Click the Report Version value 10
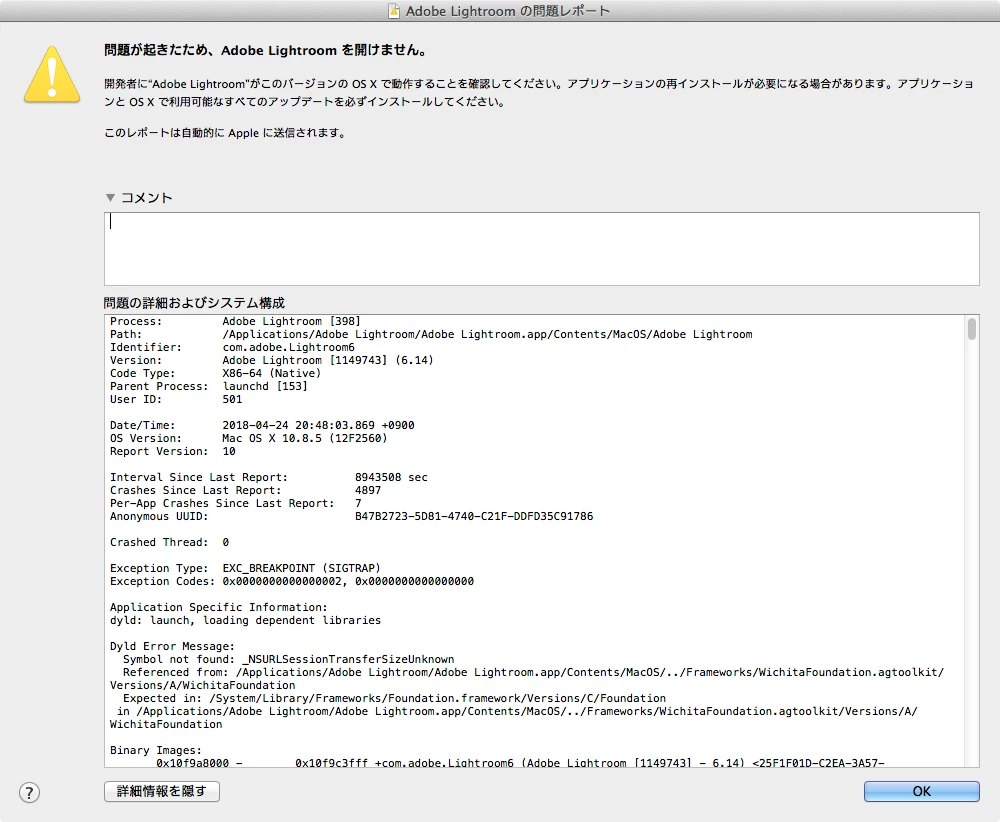Image resolution: width=1000 pixels, height=822 pixels. click(228, 451)
